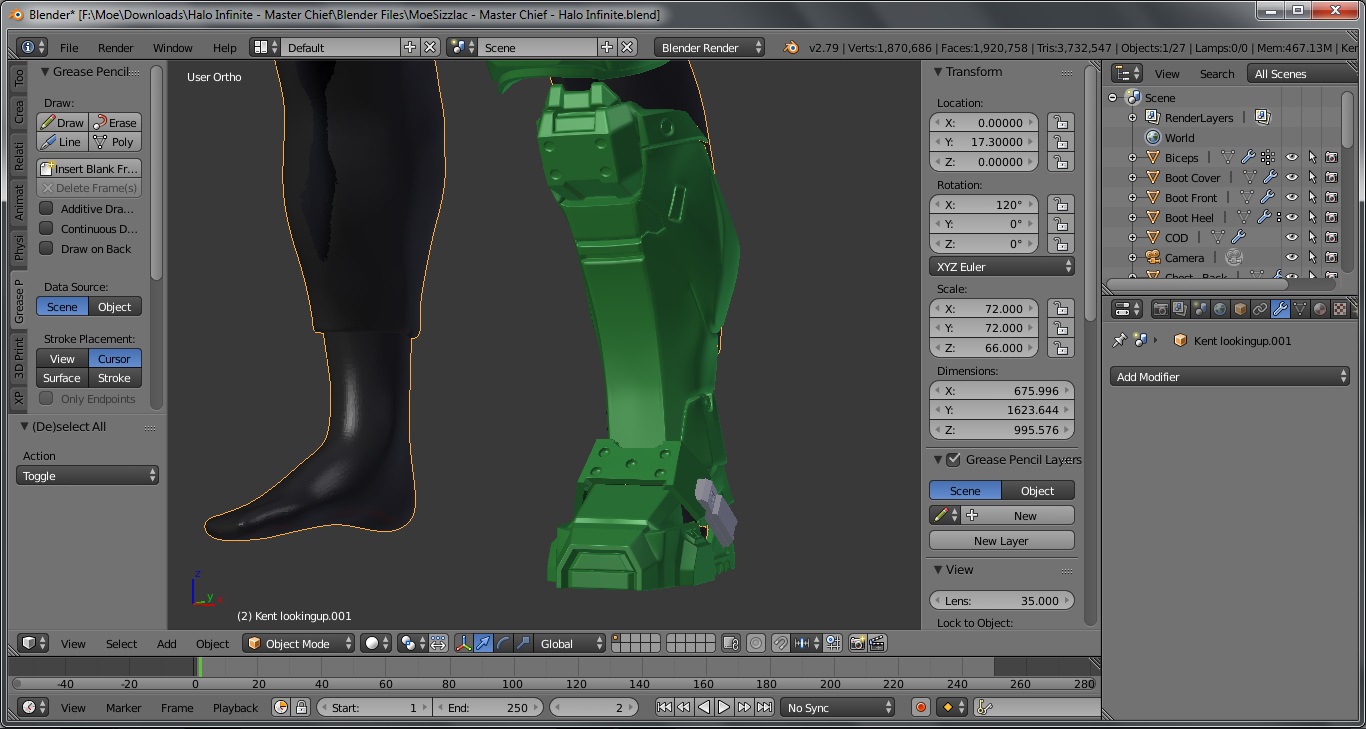Select the translate manipulator arrow icon
This screenshot has width=1366, height=729.
484,643
